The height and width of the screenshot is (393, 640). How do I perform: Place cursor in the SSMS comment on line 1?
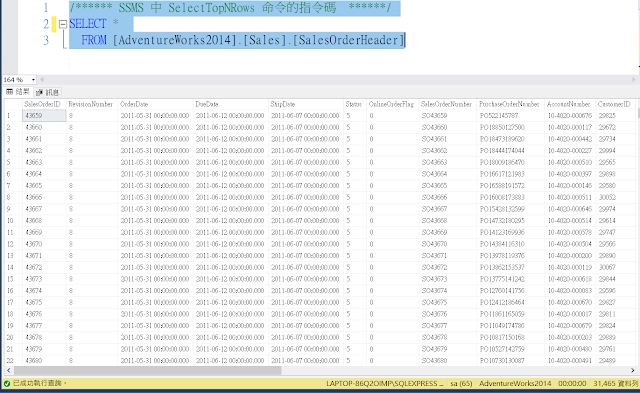pyautogui.click(x=231, y=8)
